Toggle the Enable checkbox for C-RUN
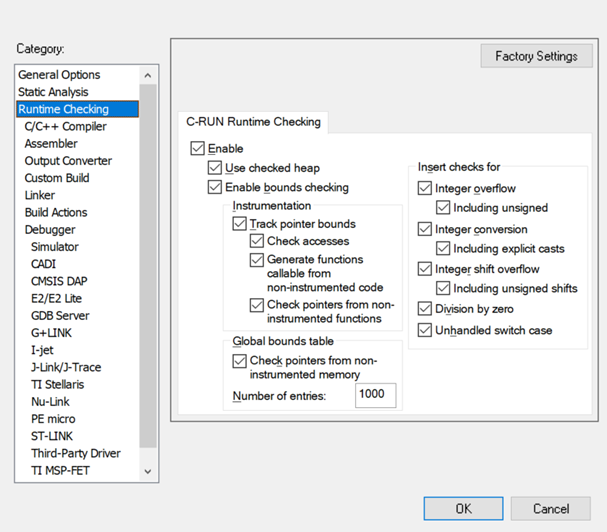This screenshot has width=607, height=532. pyautogui.click(x=197, y=148)
